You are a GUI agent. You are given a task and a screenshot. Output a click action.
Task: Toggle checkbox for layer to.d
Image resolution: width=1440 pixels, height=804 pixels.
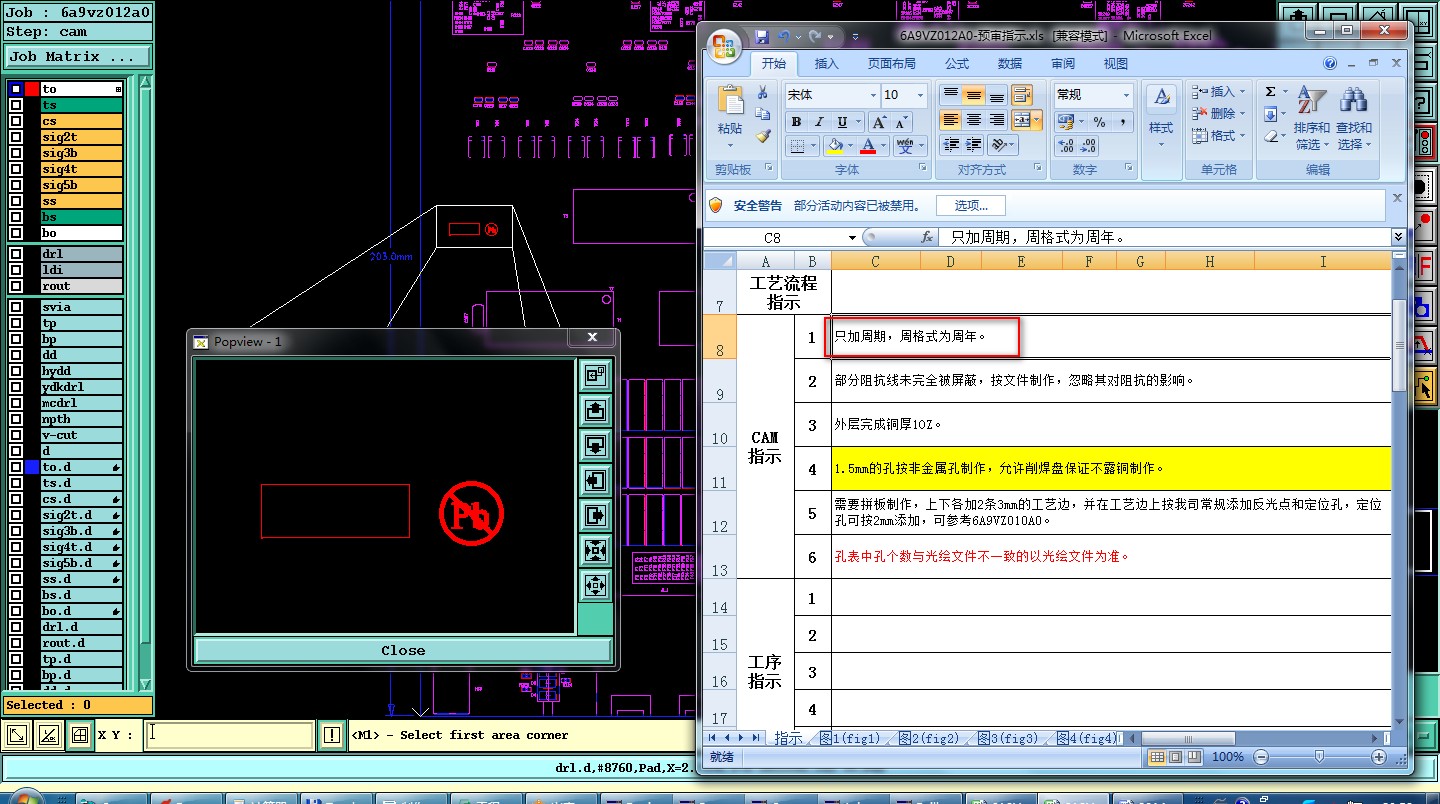tap(16, 467)
